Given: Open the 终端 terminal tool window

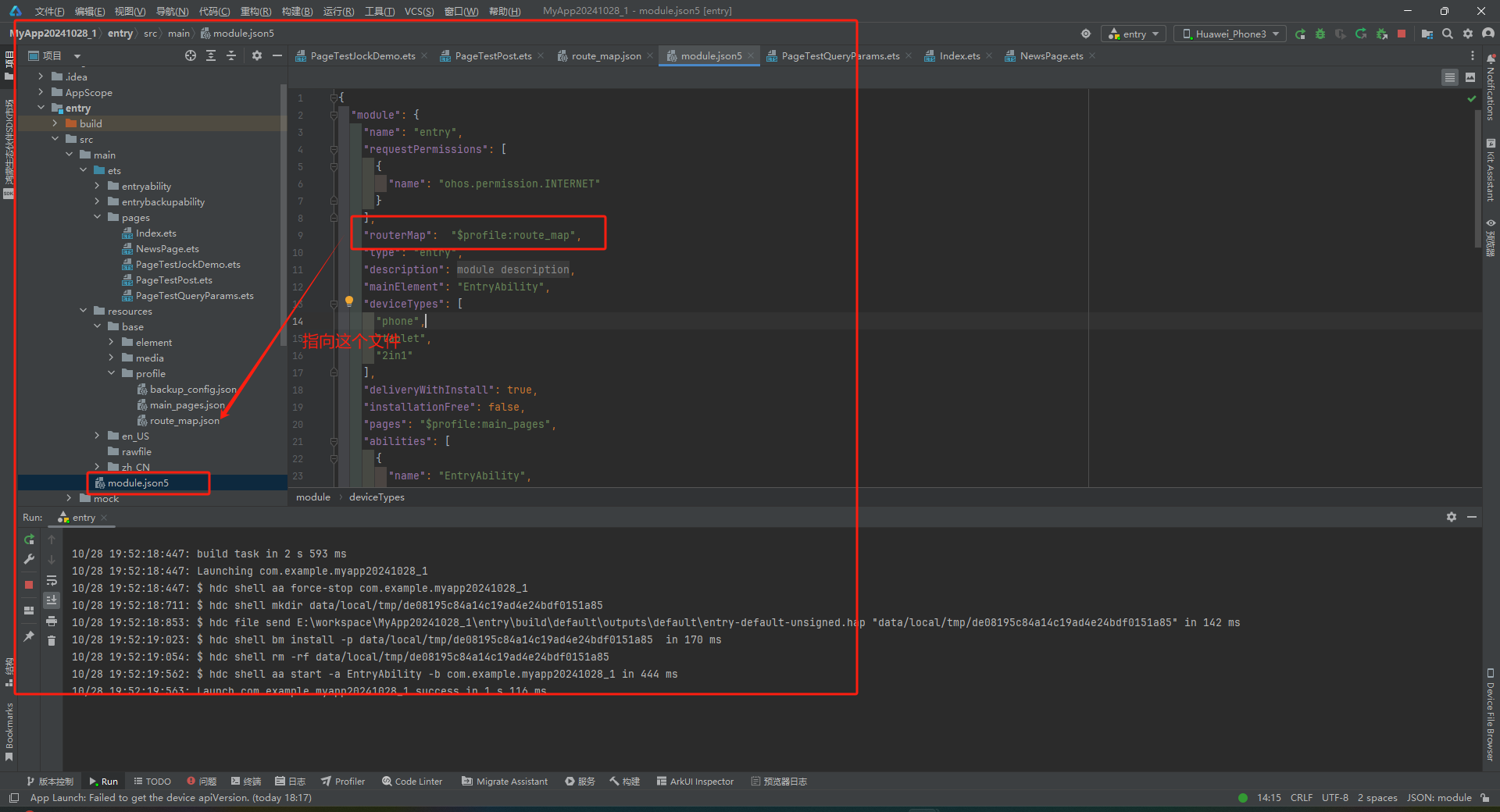Looking at the screenshot, I should coord(245,781).
